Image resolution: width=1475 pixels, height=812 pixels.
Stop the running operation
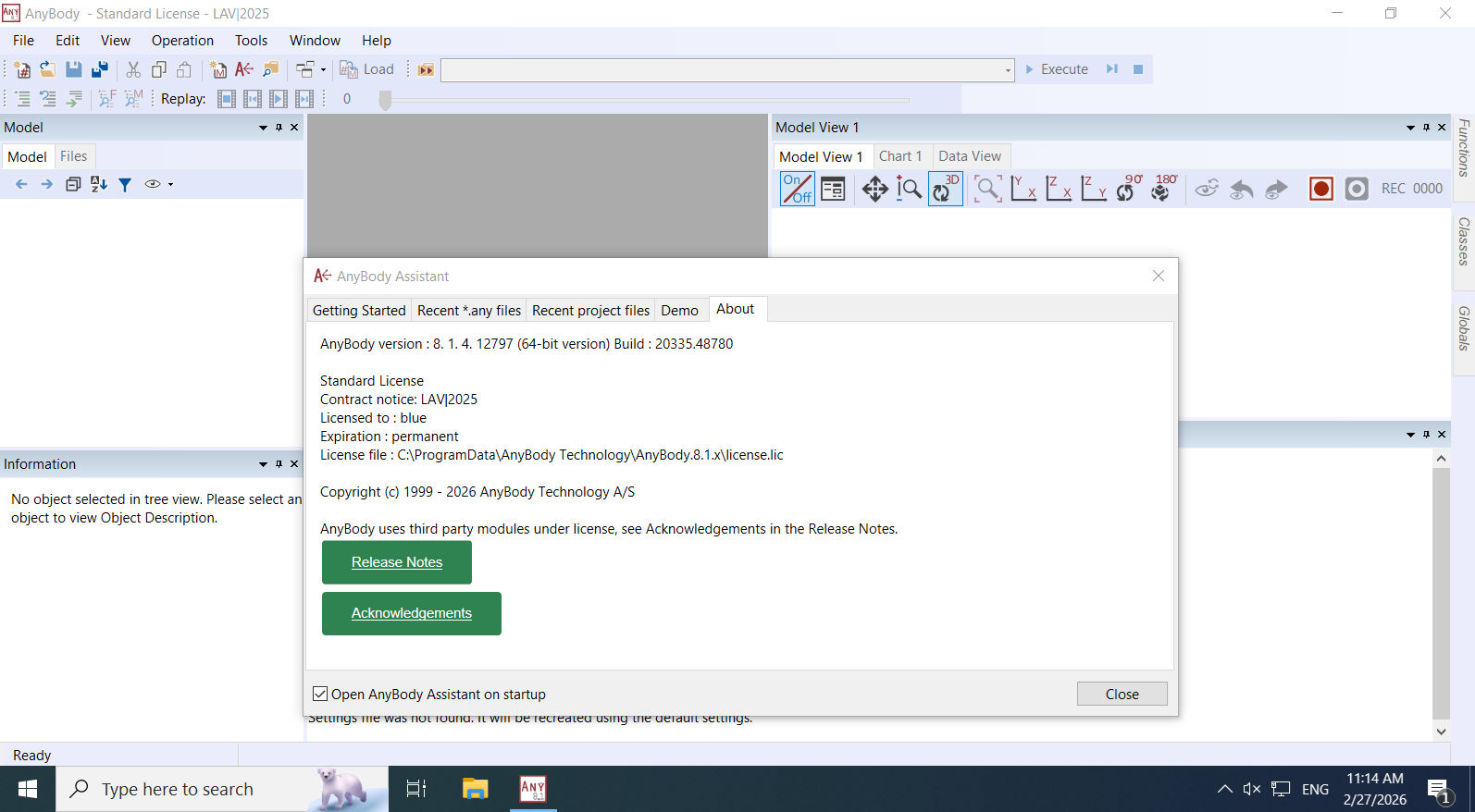pos(1138,69)
